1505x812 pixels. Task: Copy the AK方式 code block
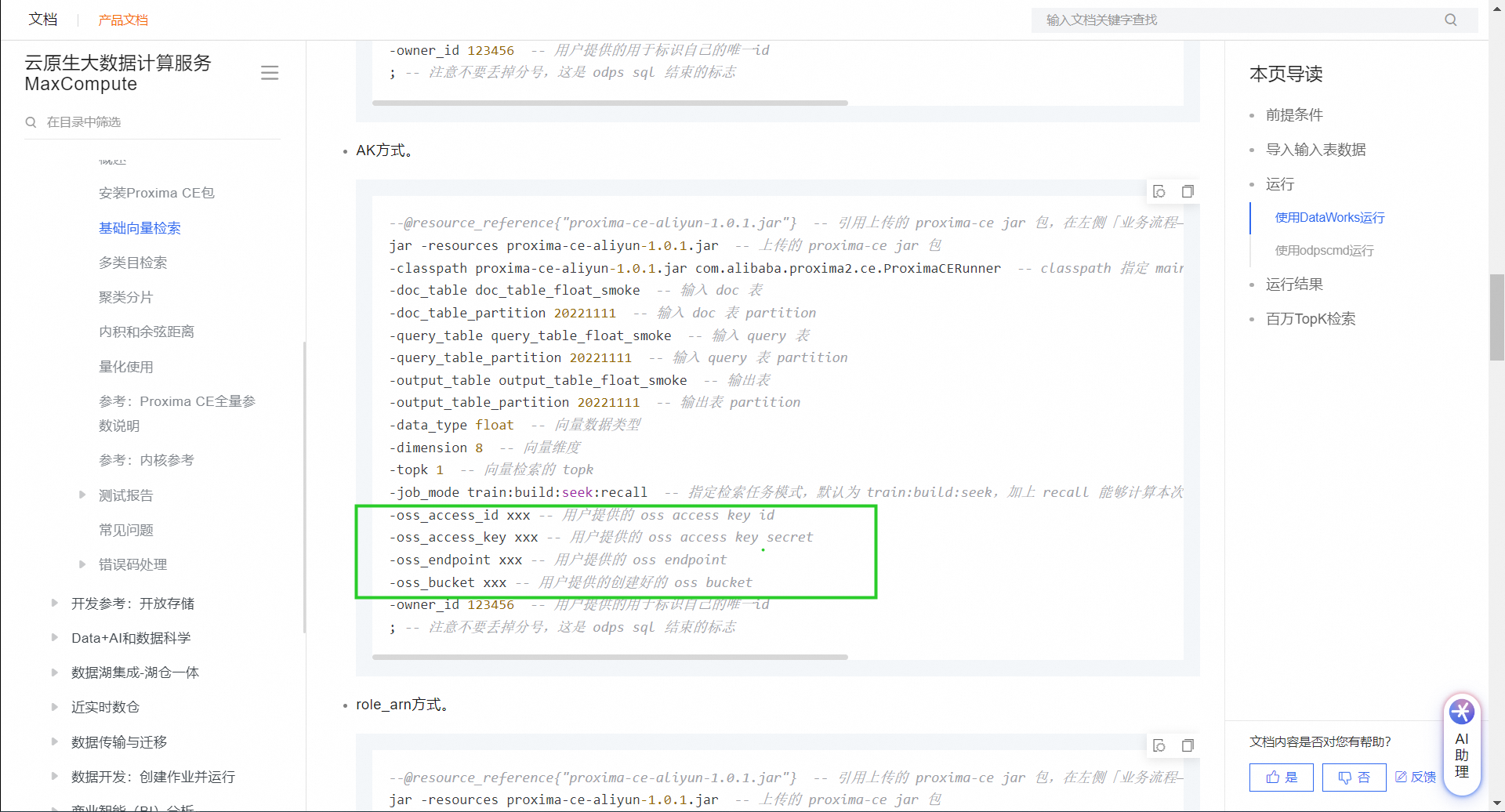tap(1188, 191)
